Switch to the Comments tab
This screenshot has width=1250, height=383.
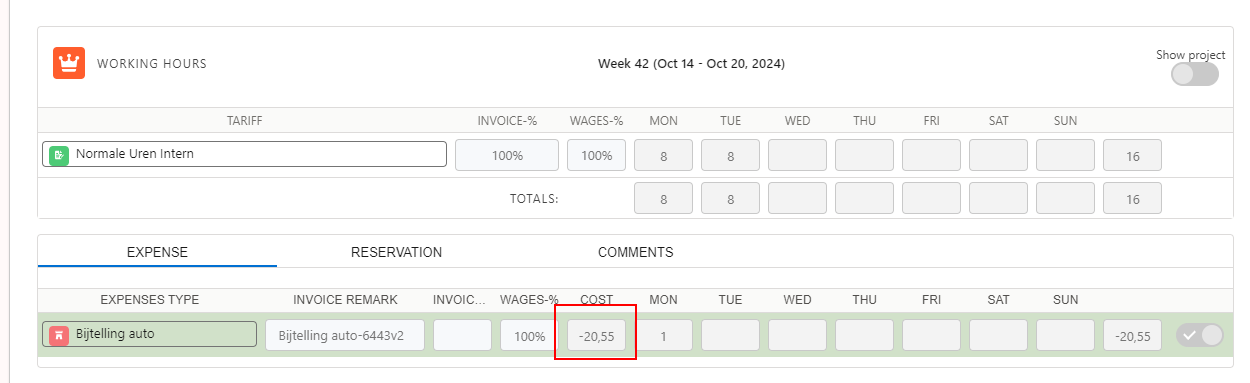(x=636, y=252)
